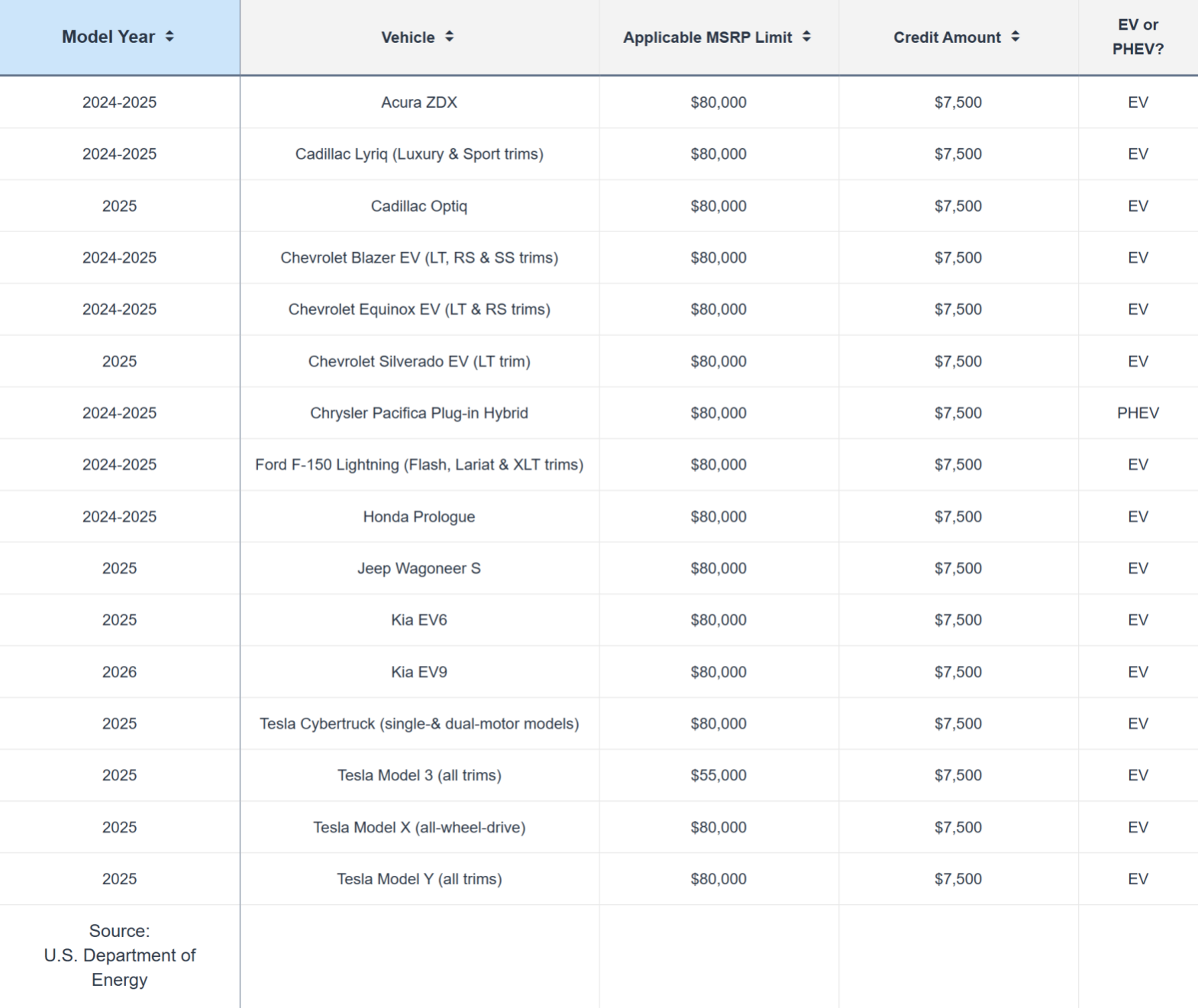This screenshot has width=1198, height=1008.
Task: Select the Tesla Model 3 row
Action: point(420,775)
